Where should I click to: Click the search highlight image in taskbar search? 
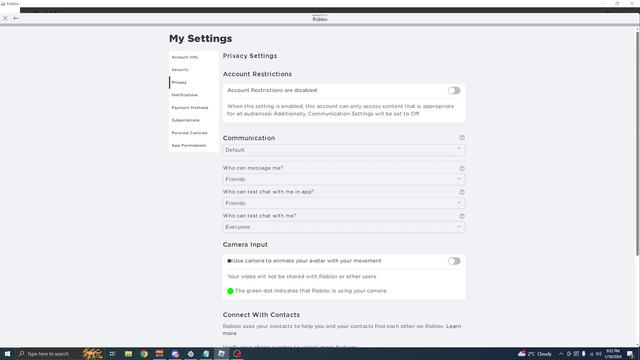(92, 354)
